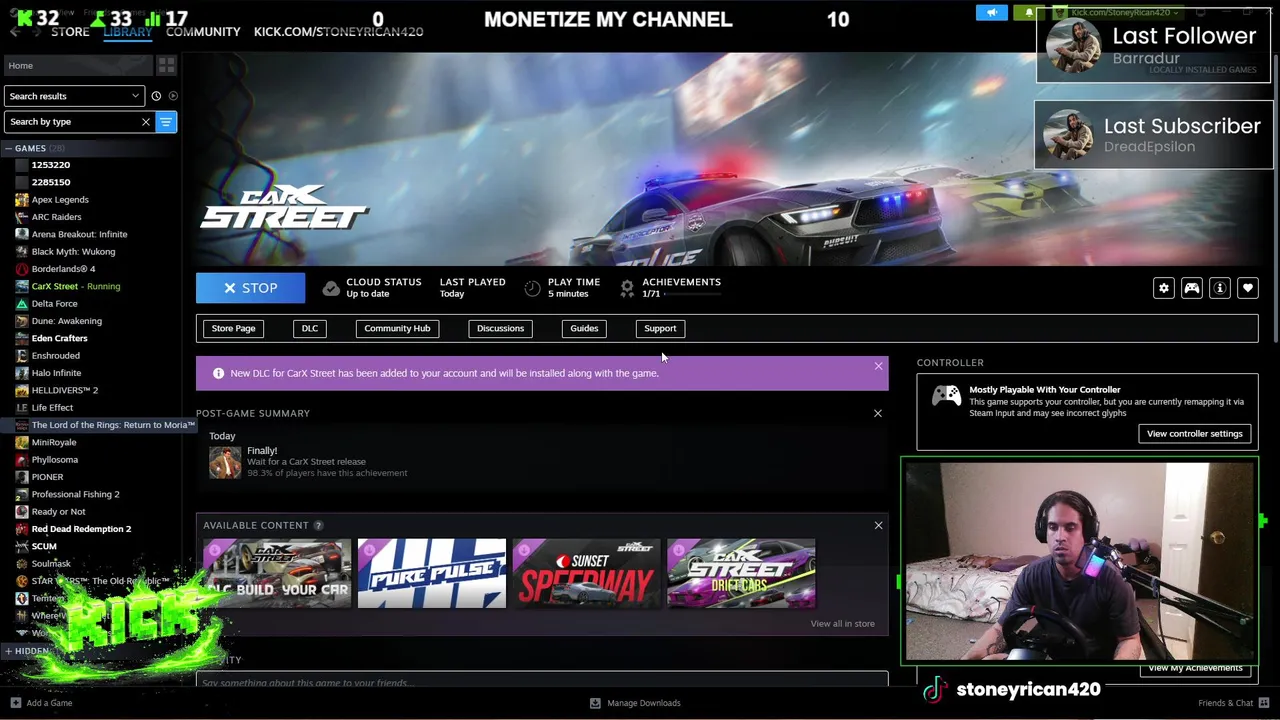Image resolution: width=1280 pixels, height=720 pixels.
Task: Clear the Search by type field
Action: 145,122
